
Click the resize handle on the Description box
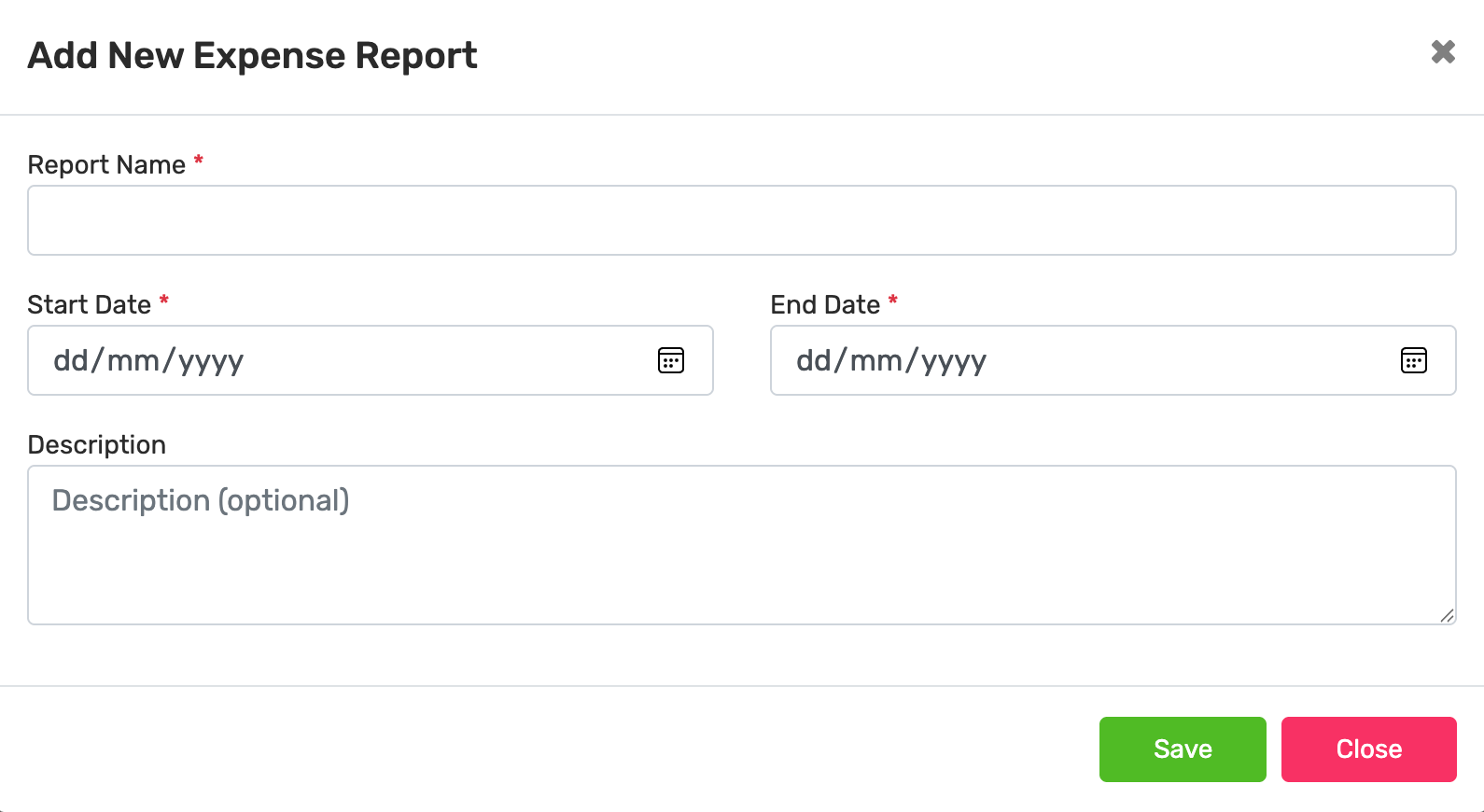point(1448,616)
